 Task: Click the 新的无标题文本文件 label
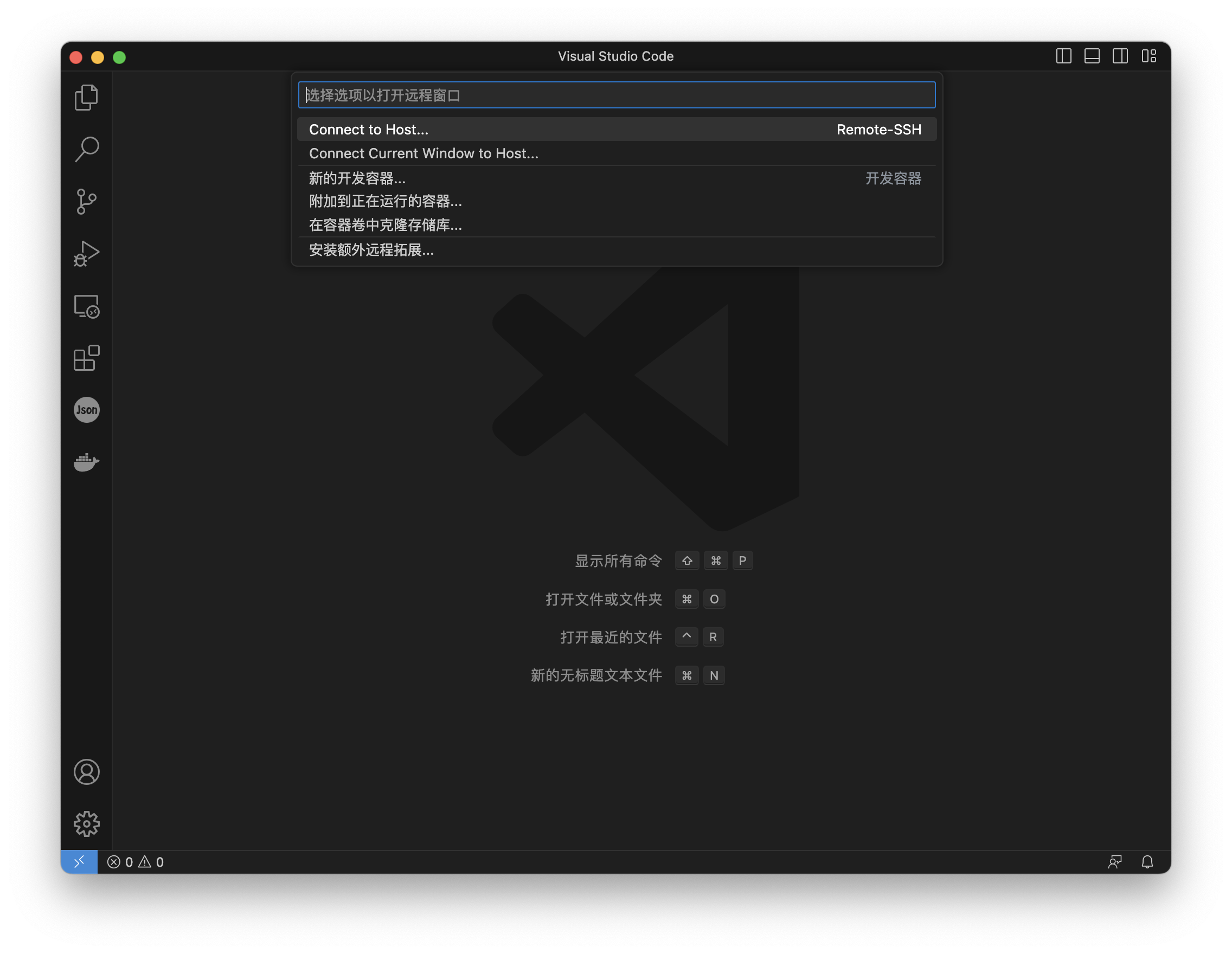pyautogui.click(x=596, y=675)
